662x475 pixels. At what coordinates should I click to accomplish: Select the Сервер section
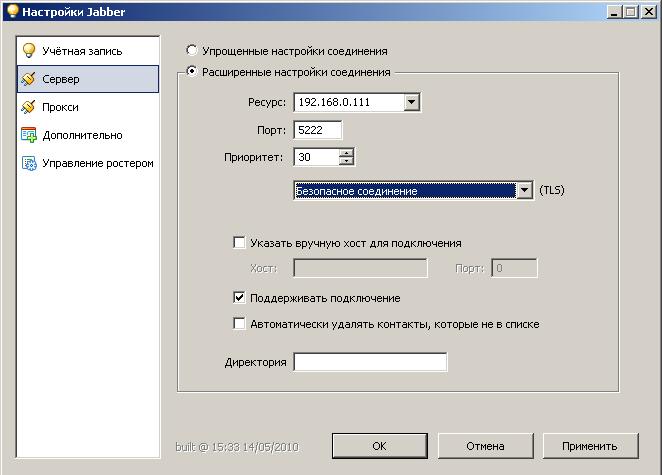pos(88,79)
